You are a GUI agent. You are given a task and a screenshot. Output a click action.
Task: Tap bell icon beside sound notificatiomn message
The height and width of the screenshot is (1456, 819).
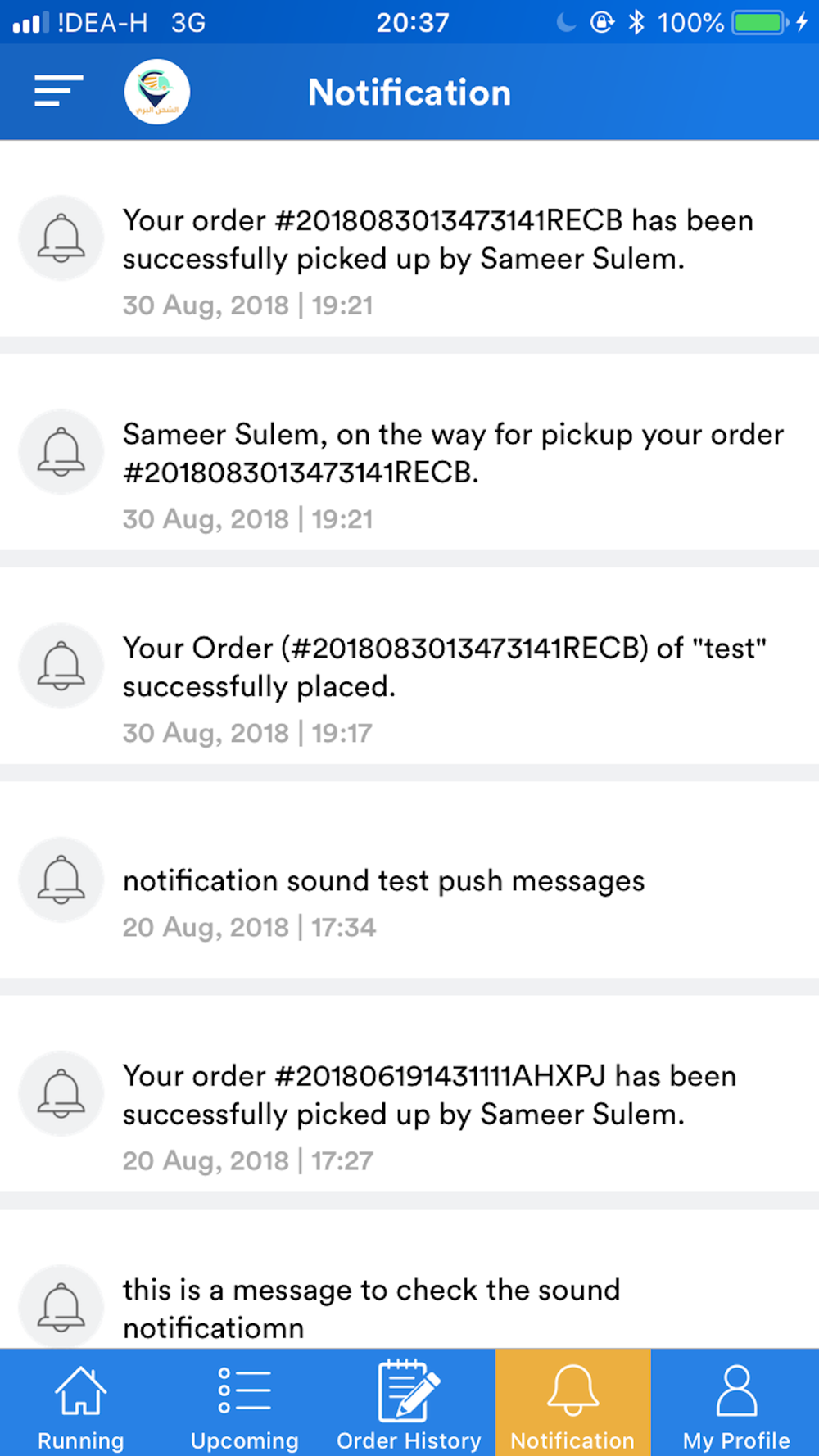click(61, 1307)
